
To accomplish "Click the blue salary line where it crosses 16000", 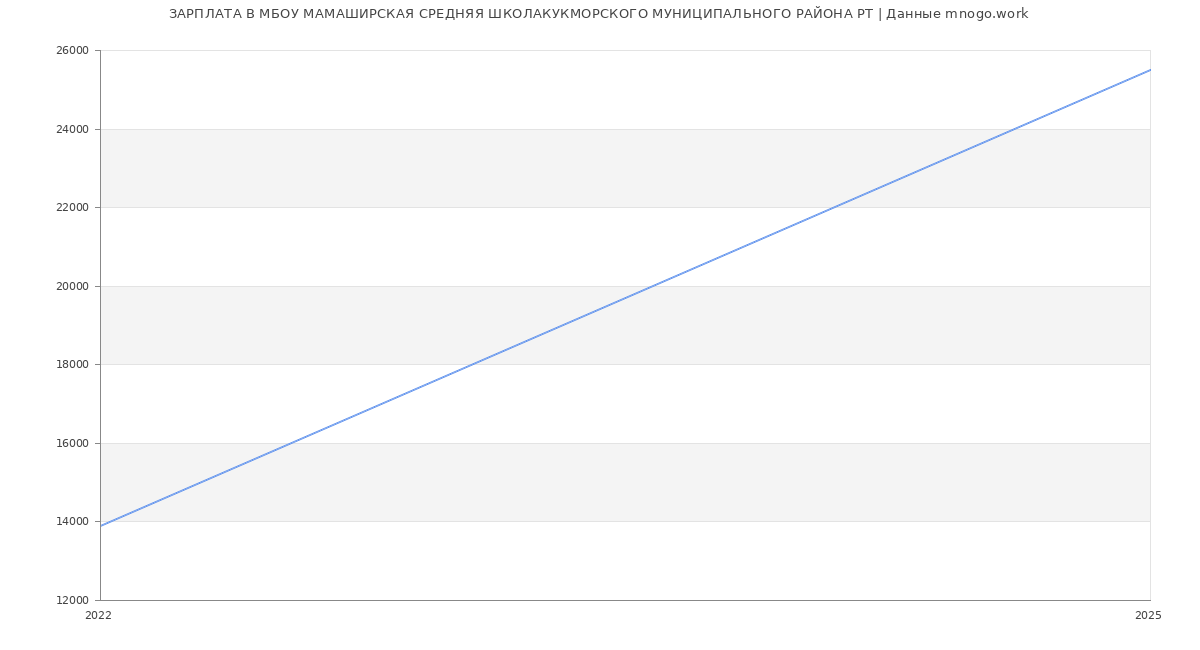I will point(290,443).
